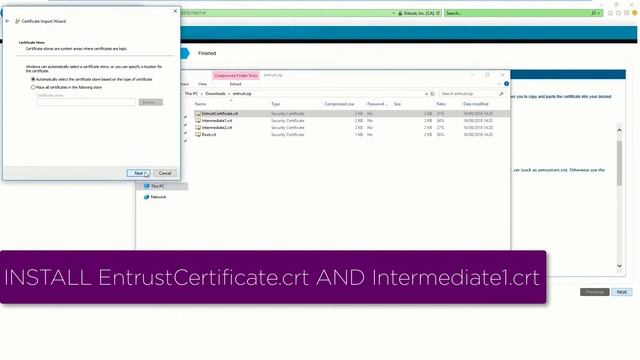Click the Entrust page scrollbar thumb
The width and height of the screenshot is (640, 360).
[x=619, y=163]
